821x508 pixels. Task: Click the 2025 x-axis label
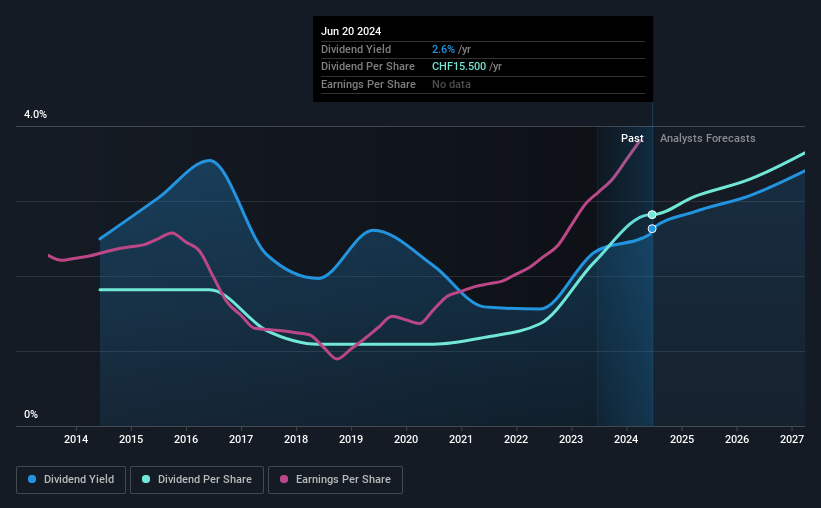pyautogui.click(x=682, y=439)
